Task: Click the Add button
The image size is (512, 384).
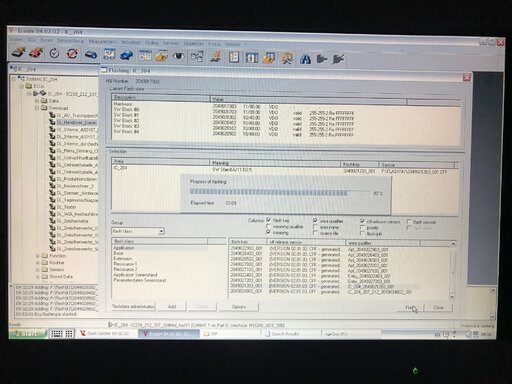Action: click(172, 306)
